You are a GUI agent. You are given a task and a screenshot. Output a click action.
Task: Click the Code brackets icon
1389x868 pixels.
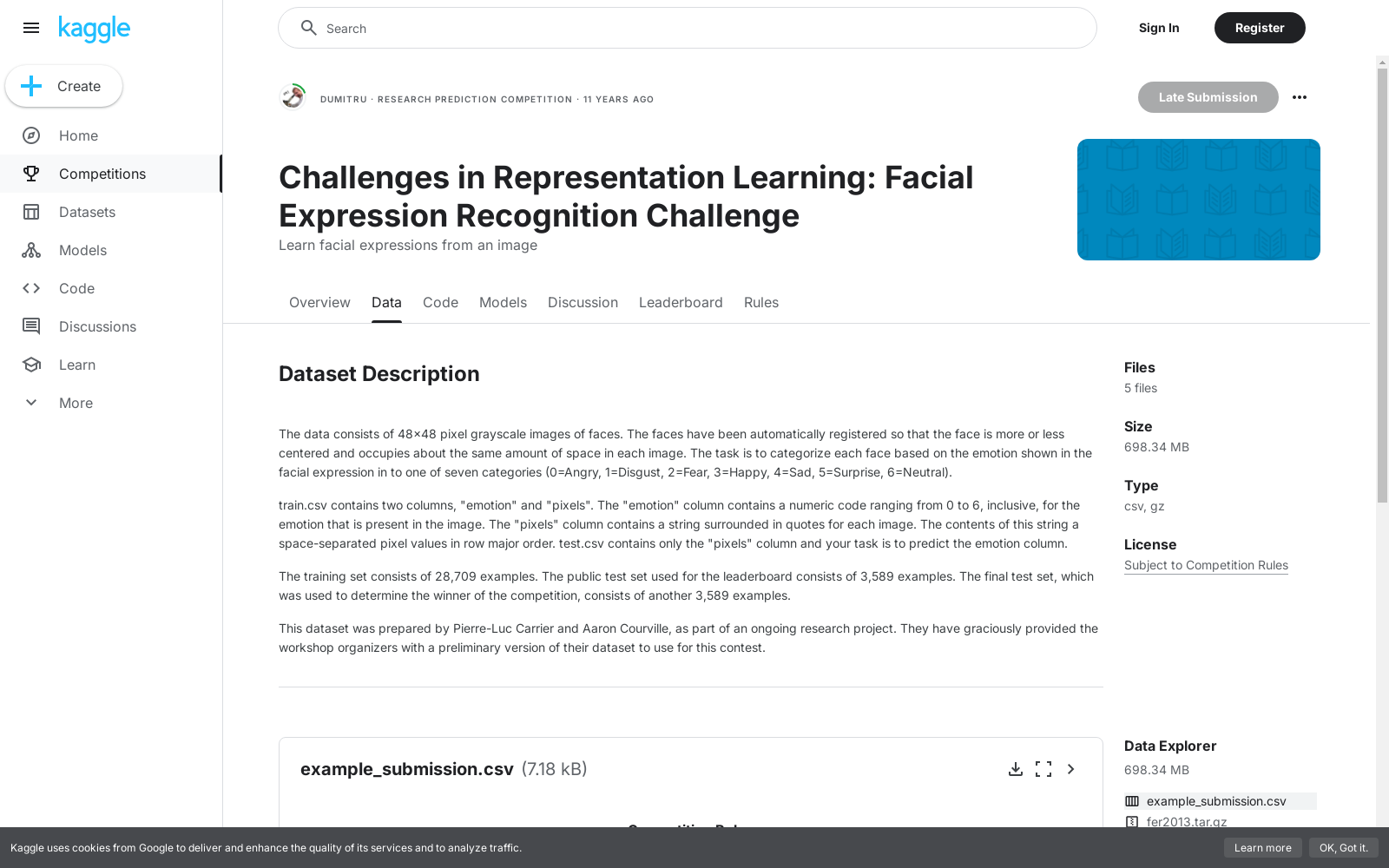click(31, 288)
